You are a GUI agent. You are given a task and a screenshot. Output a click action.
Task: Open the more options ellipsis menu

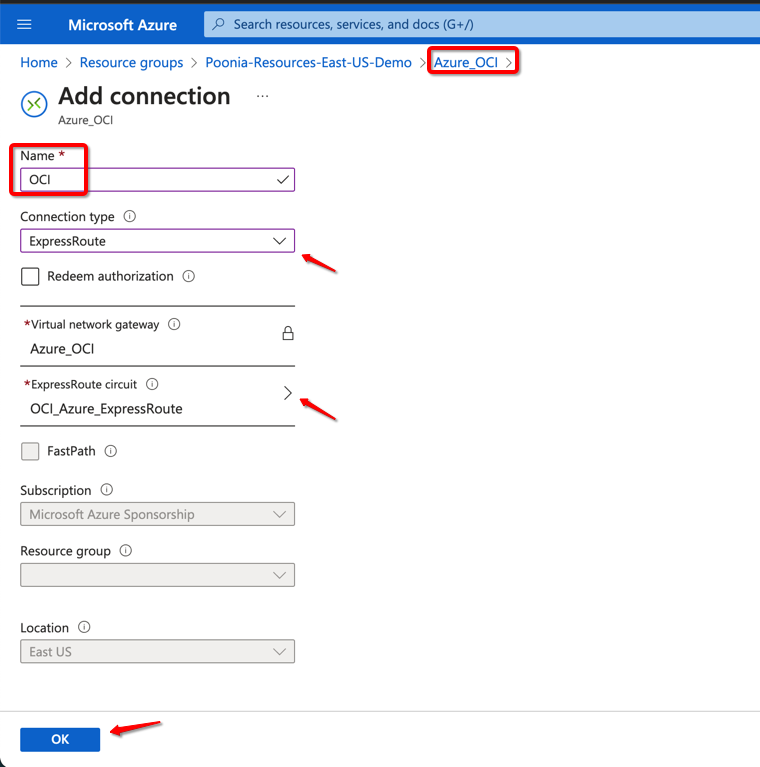[x=263, y=96]
